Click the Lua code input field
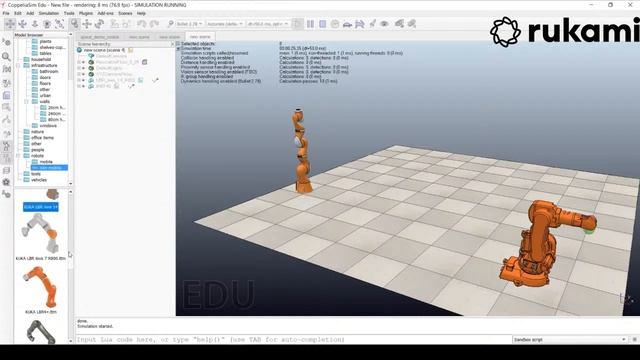This screenshot has height=360, width=640. click(x=293, y=339)
